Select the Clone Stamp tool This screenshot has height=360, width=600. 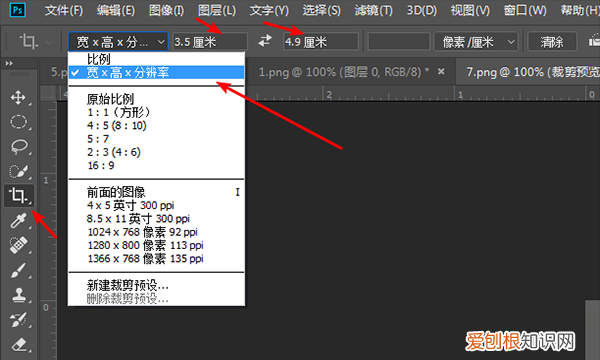(18, 295)
